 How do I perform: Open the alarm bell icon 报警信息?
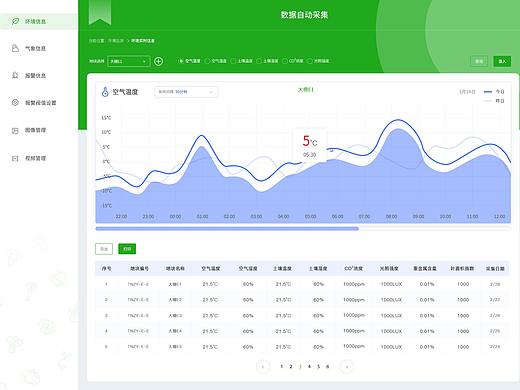coord(15,75)
